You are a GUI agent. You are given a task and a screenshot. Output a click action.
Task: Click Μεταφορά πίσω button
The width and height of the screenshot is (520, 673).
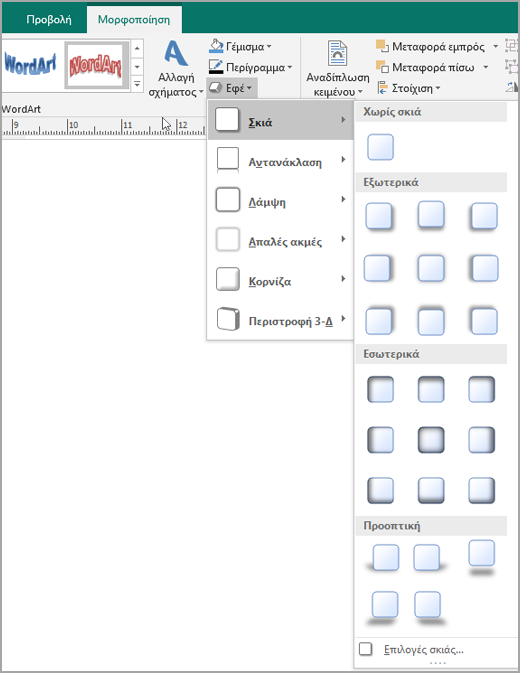tap(426, 67)
